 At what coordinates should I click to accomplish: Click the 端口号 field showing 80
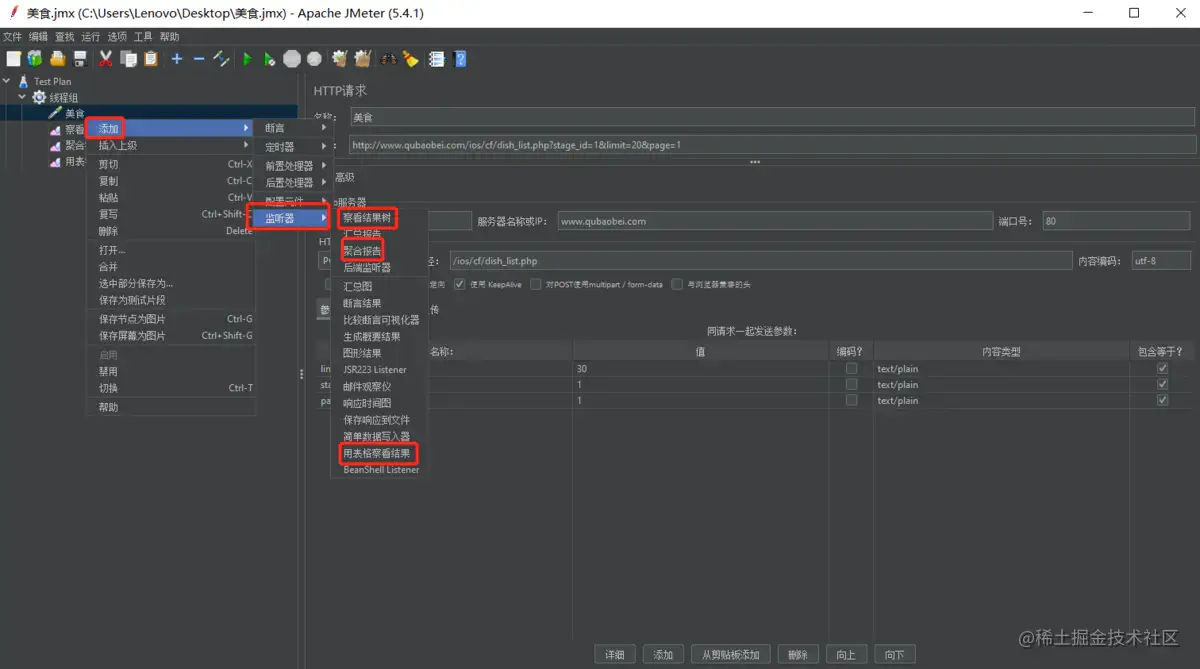(x=1118, y=221)
